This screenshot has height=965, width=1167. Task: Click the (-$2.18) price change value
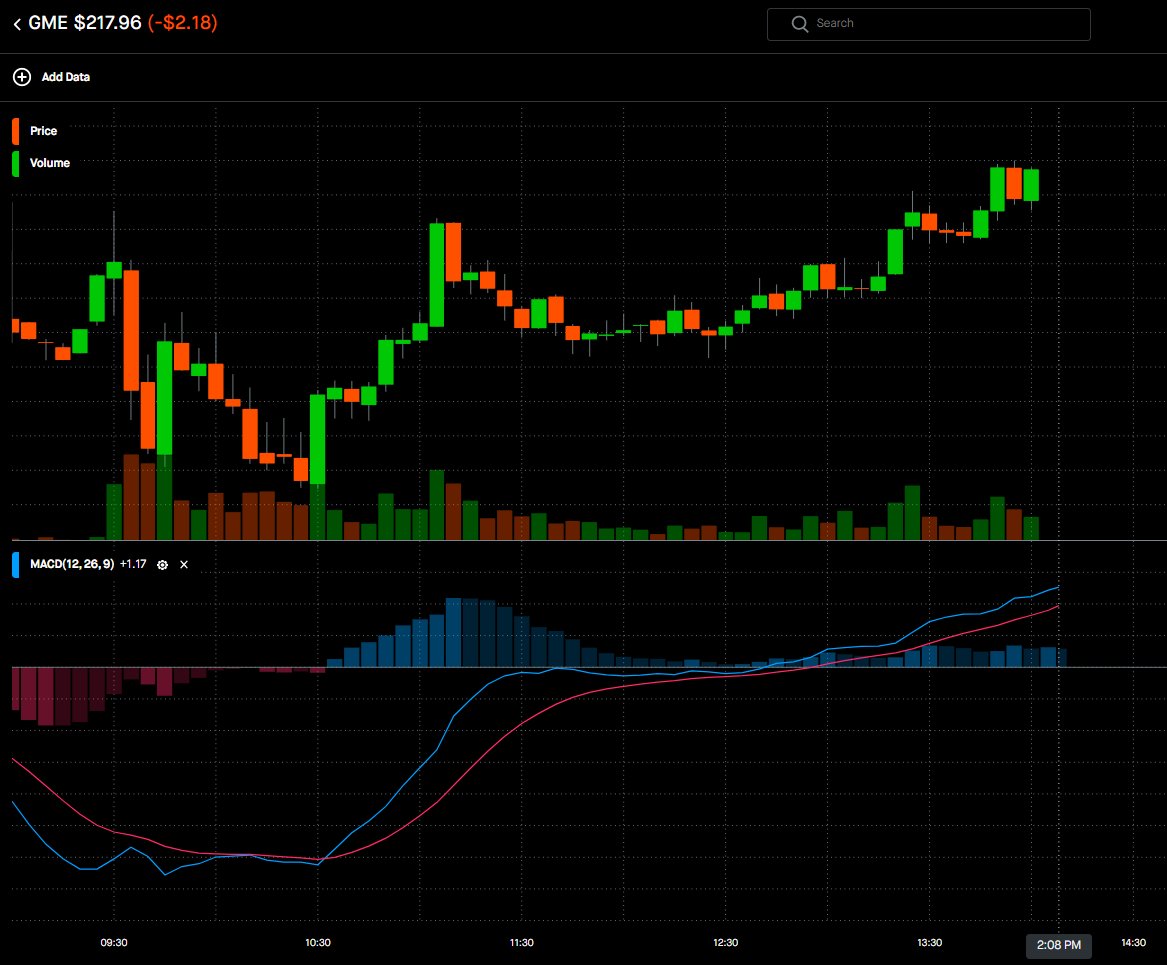coord(182,23)
